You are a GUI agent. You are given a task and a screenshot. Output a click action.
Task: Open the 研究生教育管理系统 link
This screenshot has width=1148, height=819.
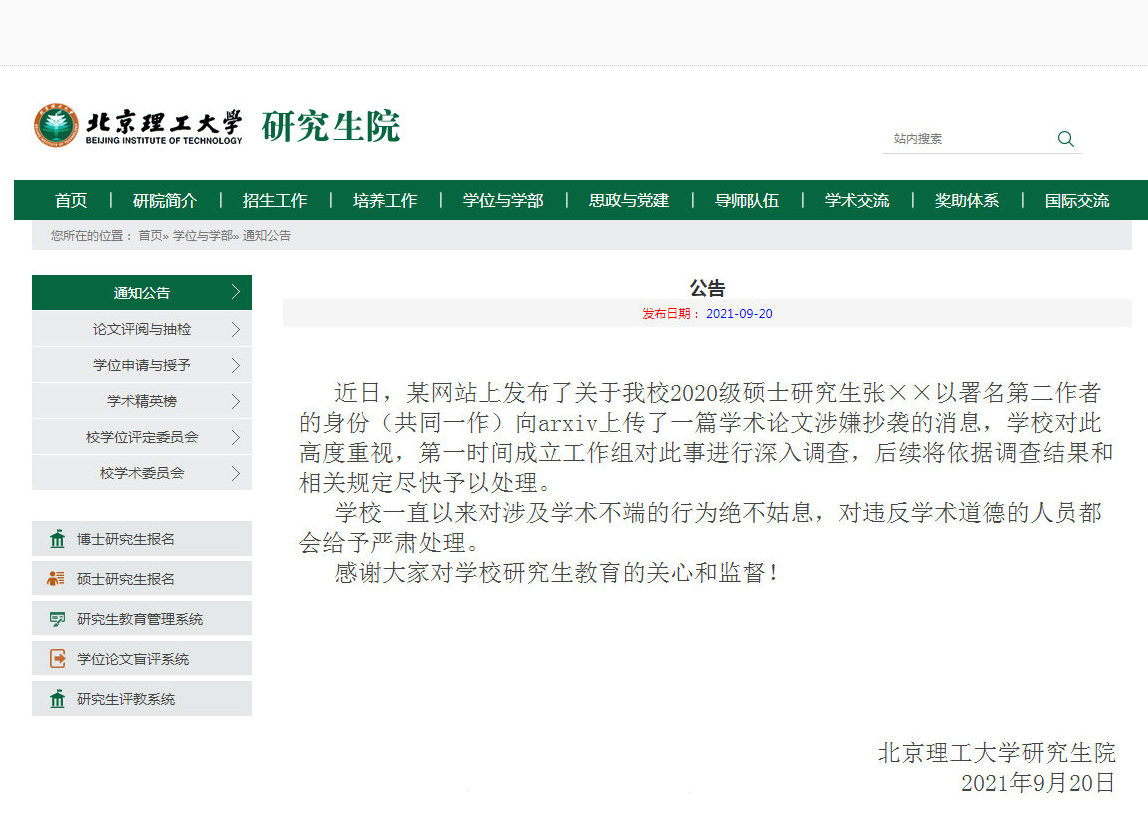[x=142, y=618]
